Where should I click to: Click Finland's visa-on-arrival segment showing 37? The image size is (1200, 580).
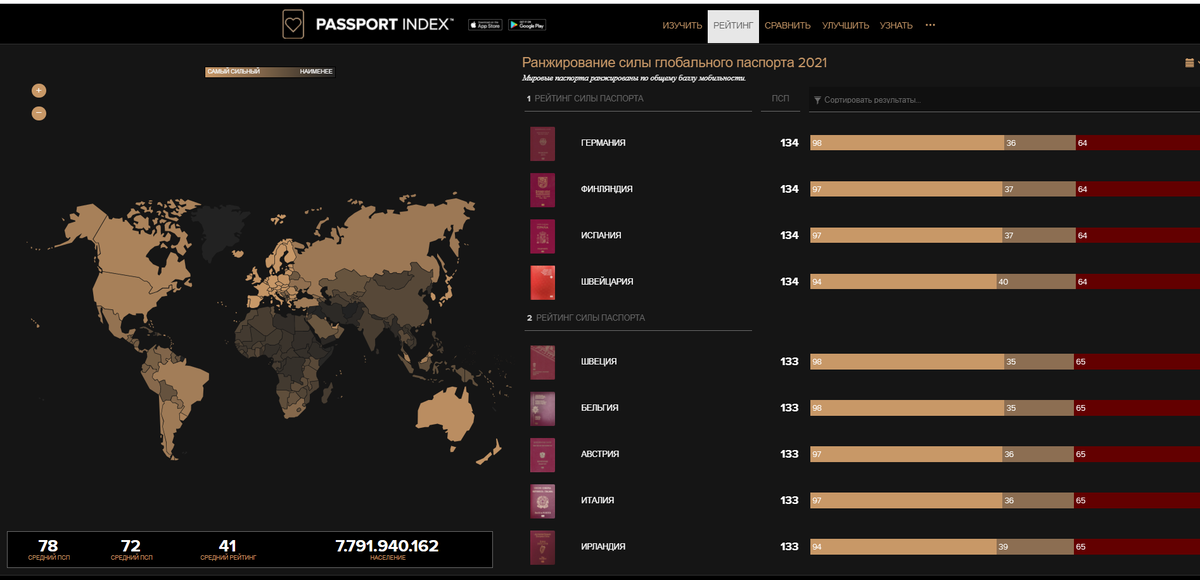1038,189
